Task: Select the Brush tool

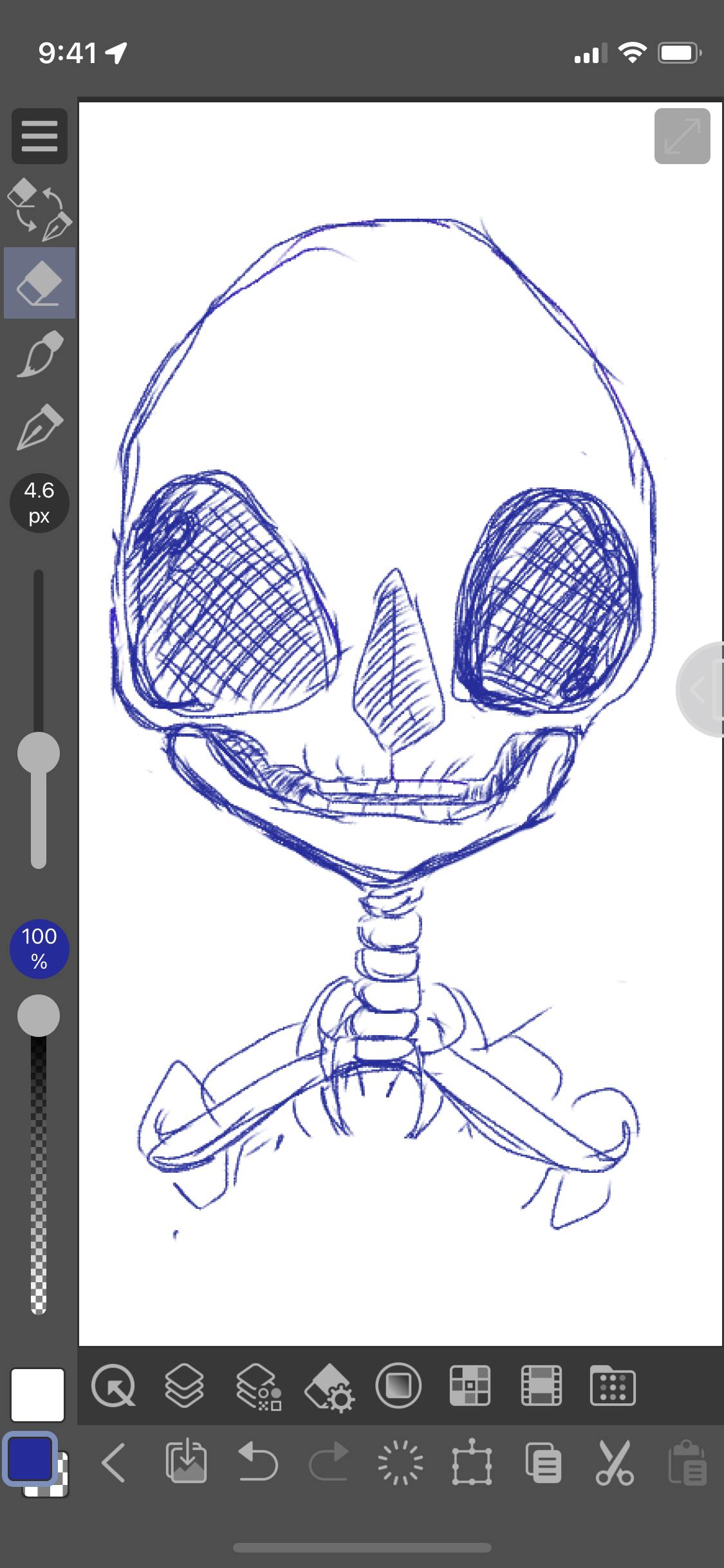Action: point(39,353)
